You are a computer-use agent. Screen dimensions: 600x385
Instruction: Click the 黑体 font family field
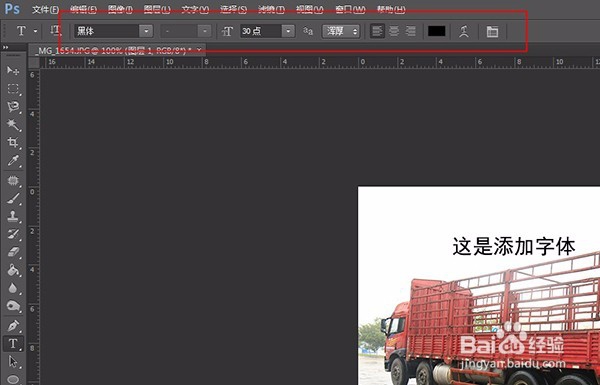tap(107, 31)
